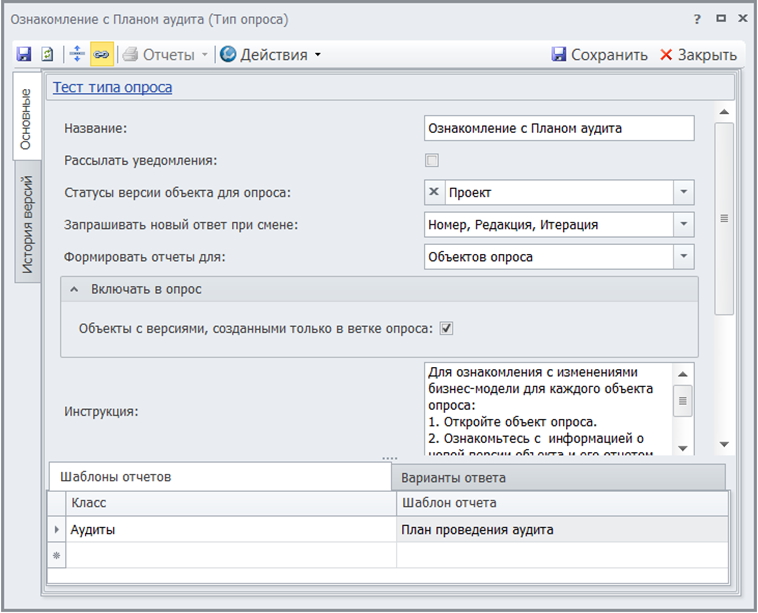The width and height of the screenshot is (758, 613).
Task: Click the save floppy disk icon in toolbar
Action: 25,54
